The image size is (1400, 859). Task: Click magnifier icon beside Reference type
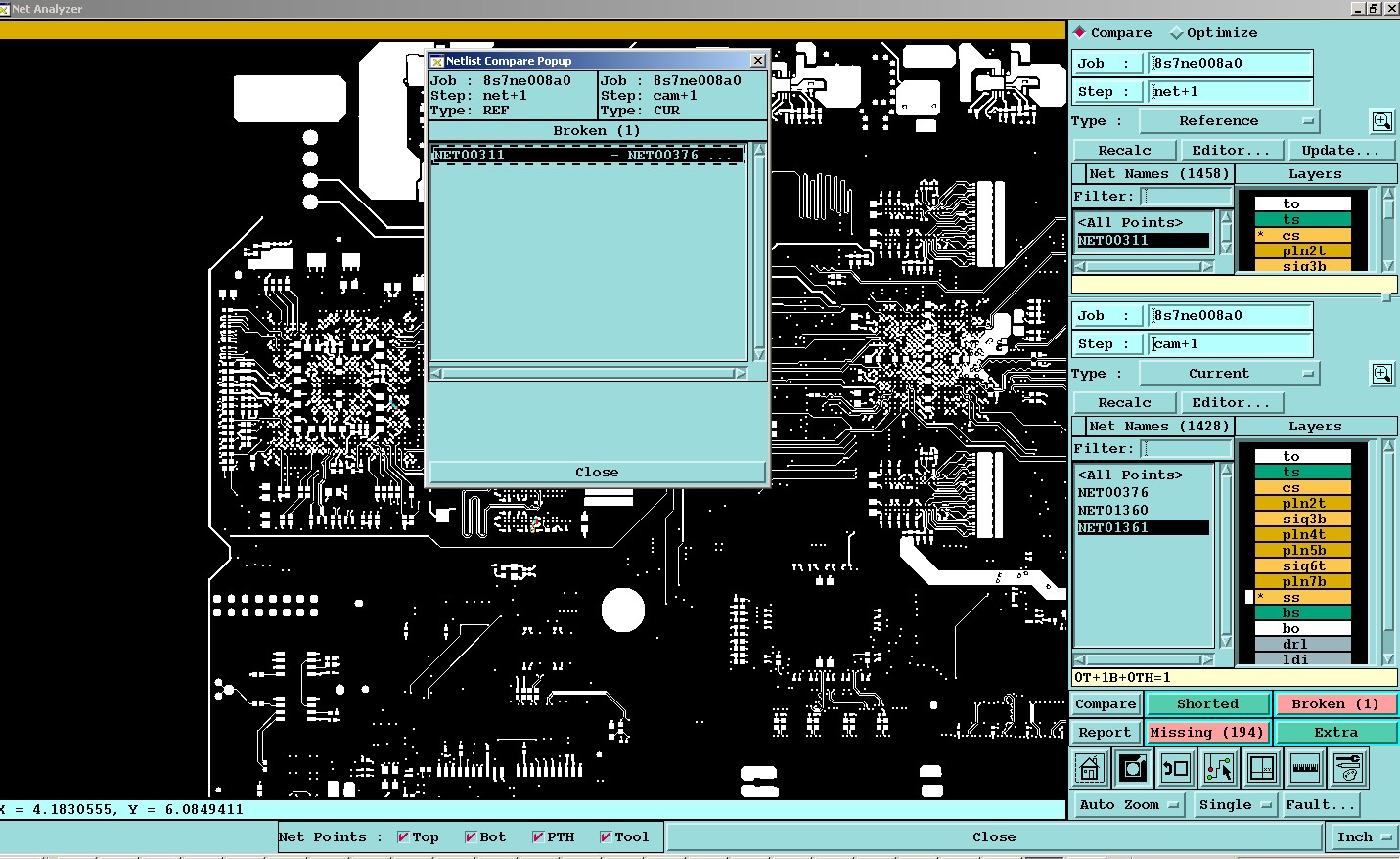tap(1381, 121)
